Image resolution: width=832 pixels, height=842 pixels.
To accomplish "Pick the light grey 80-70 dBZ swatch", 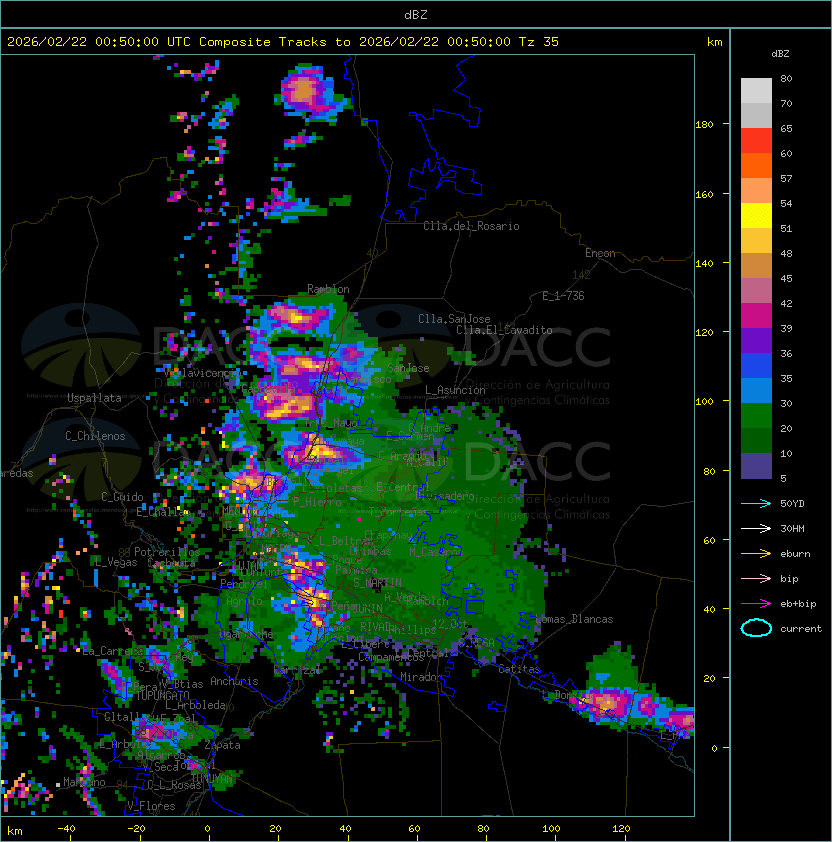I will [756, 90].
